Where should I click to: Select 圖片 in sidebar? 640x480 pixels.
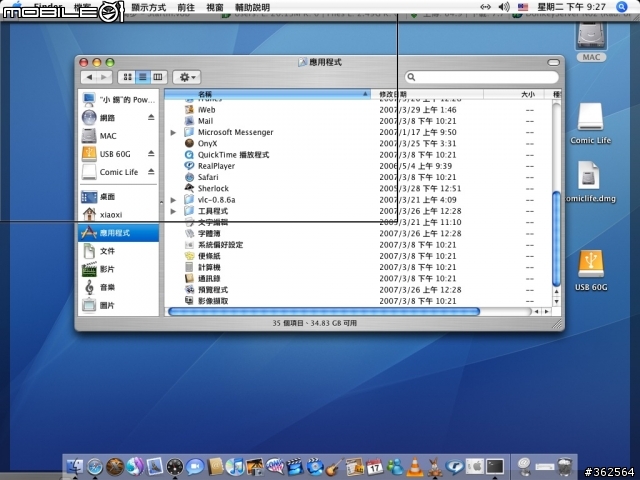click(118, 305)
